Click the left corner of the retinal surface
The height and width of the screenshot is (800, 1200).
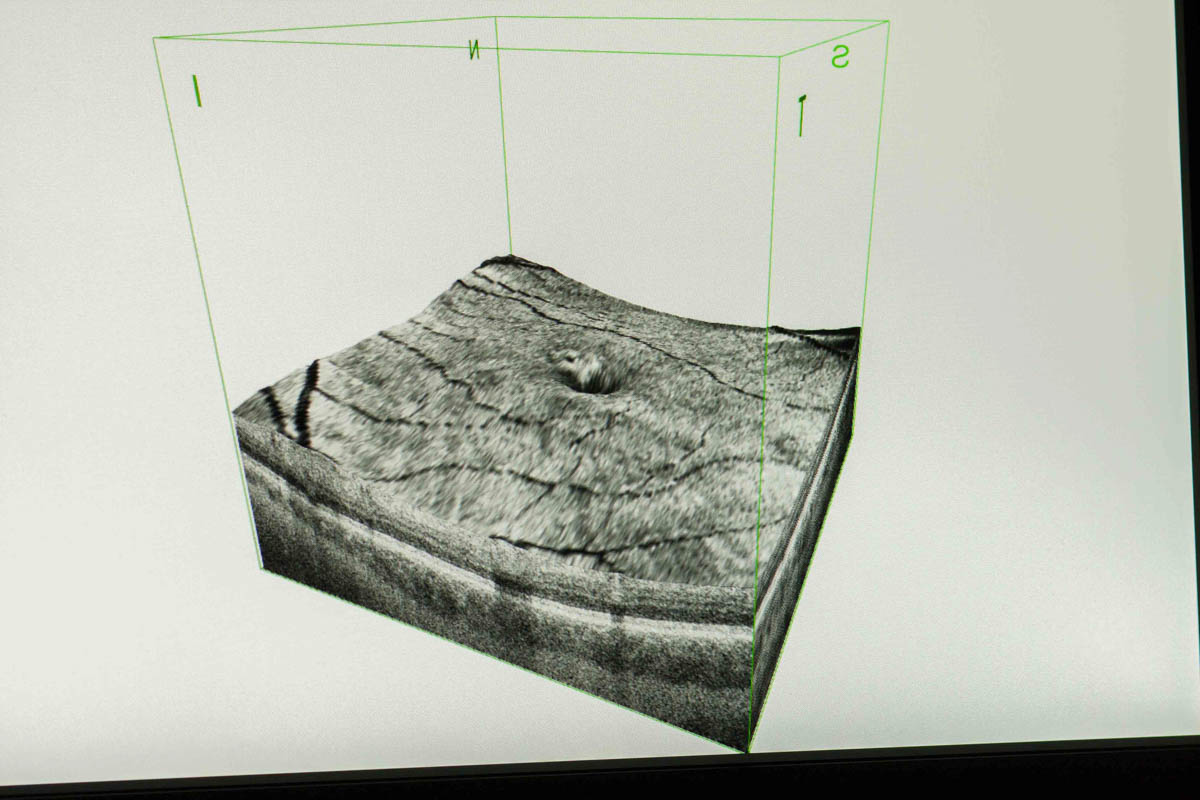click(x=236, y=412)
